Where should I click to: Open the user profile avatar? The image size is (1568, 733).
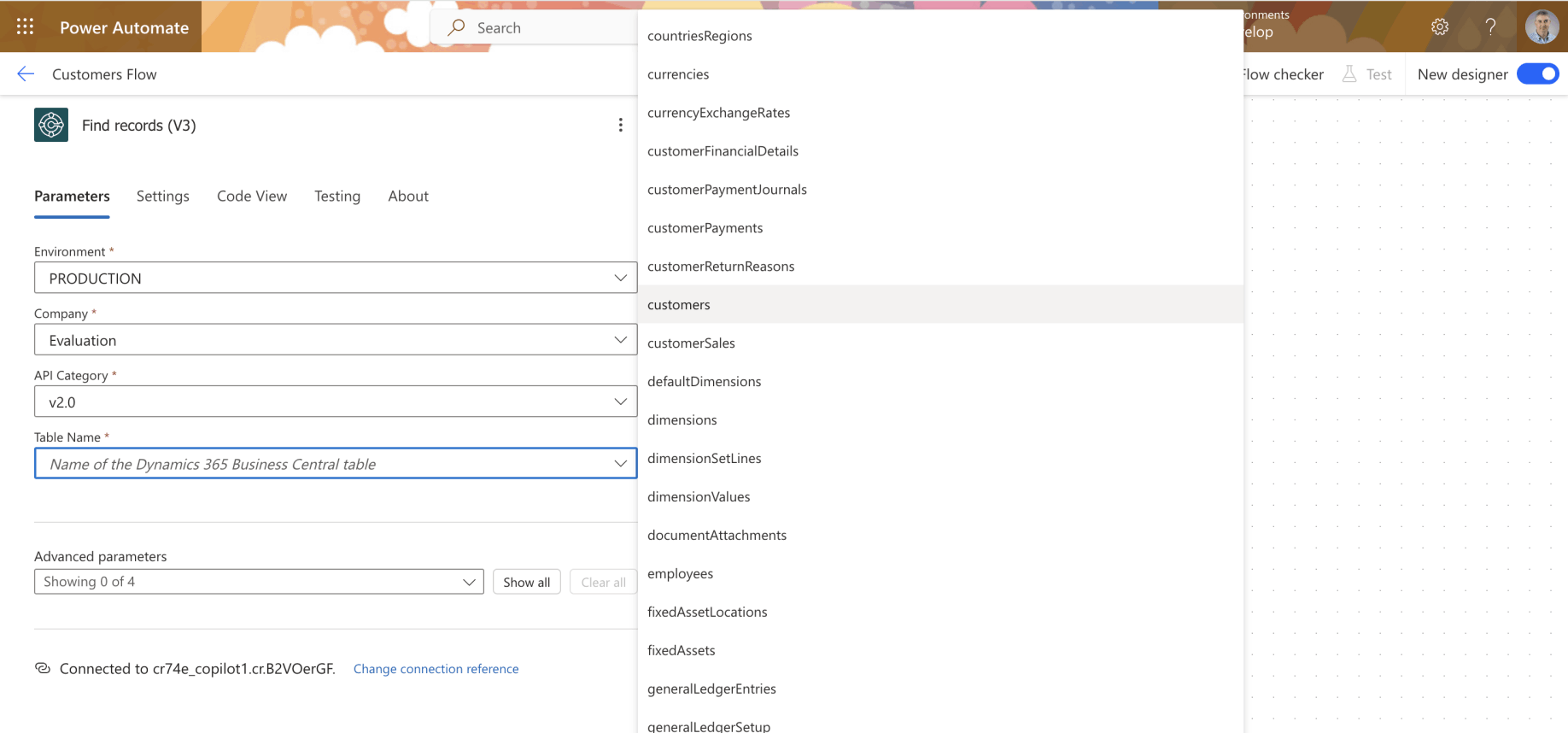pyautogui.click(x=1542, y=26)
